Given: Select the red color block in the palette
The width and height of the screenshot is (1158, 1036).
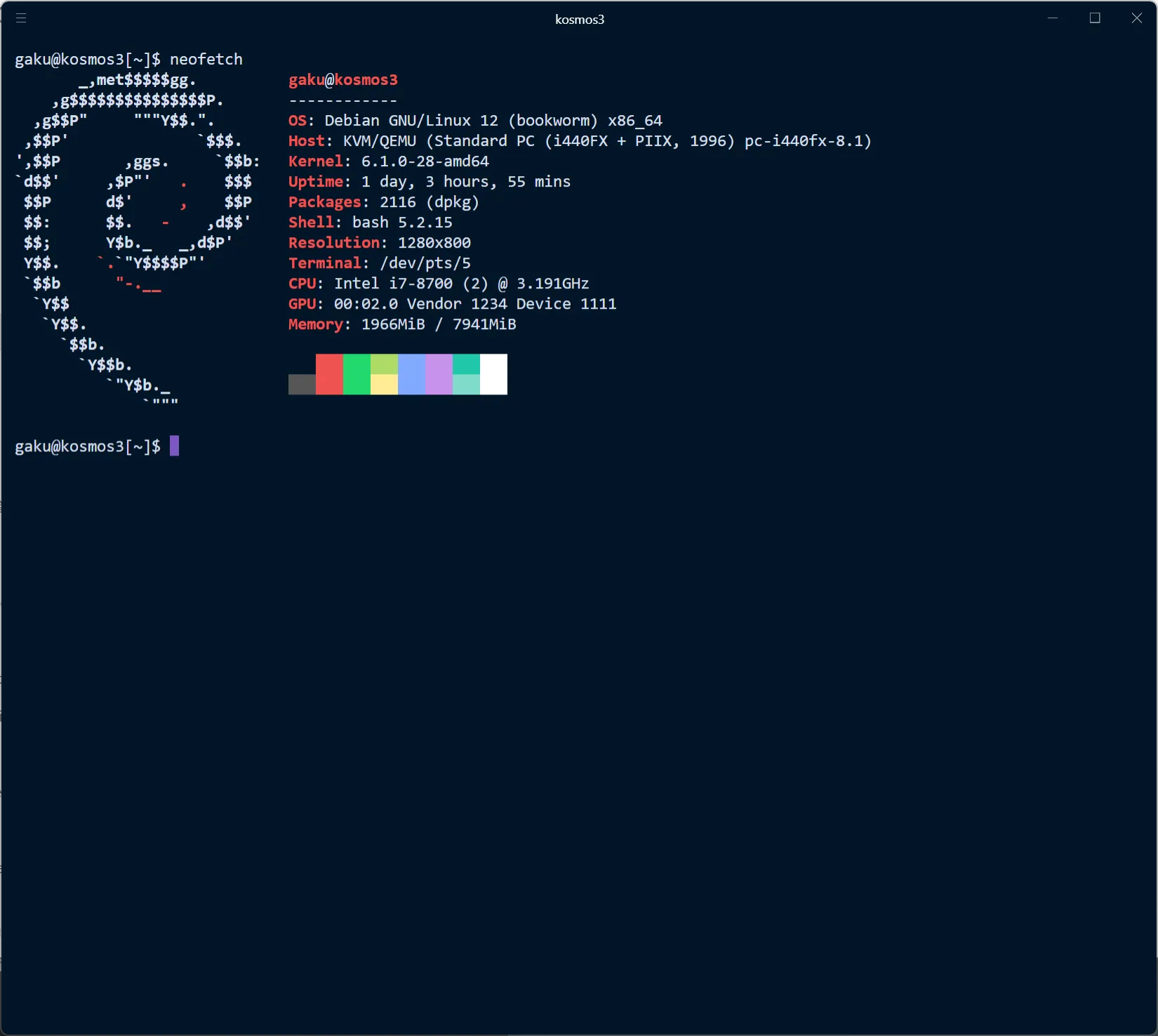Looking at the screenshot, I should click(x=329, y=374).
